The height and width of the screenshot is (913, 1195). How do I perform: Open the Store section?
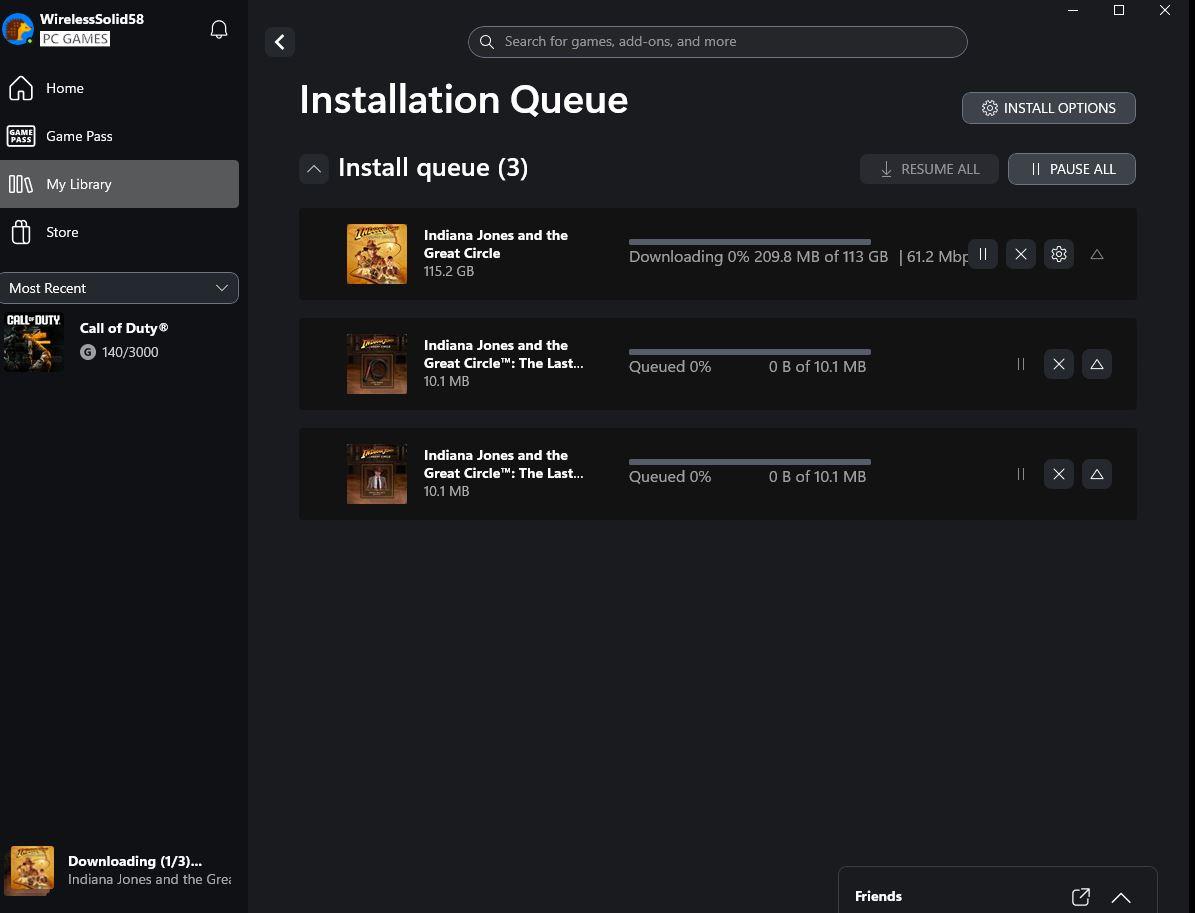click(x=61, y=232)
